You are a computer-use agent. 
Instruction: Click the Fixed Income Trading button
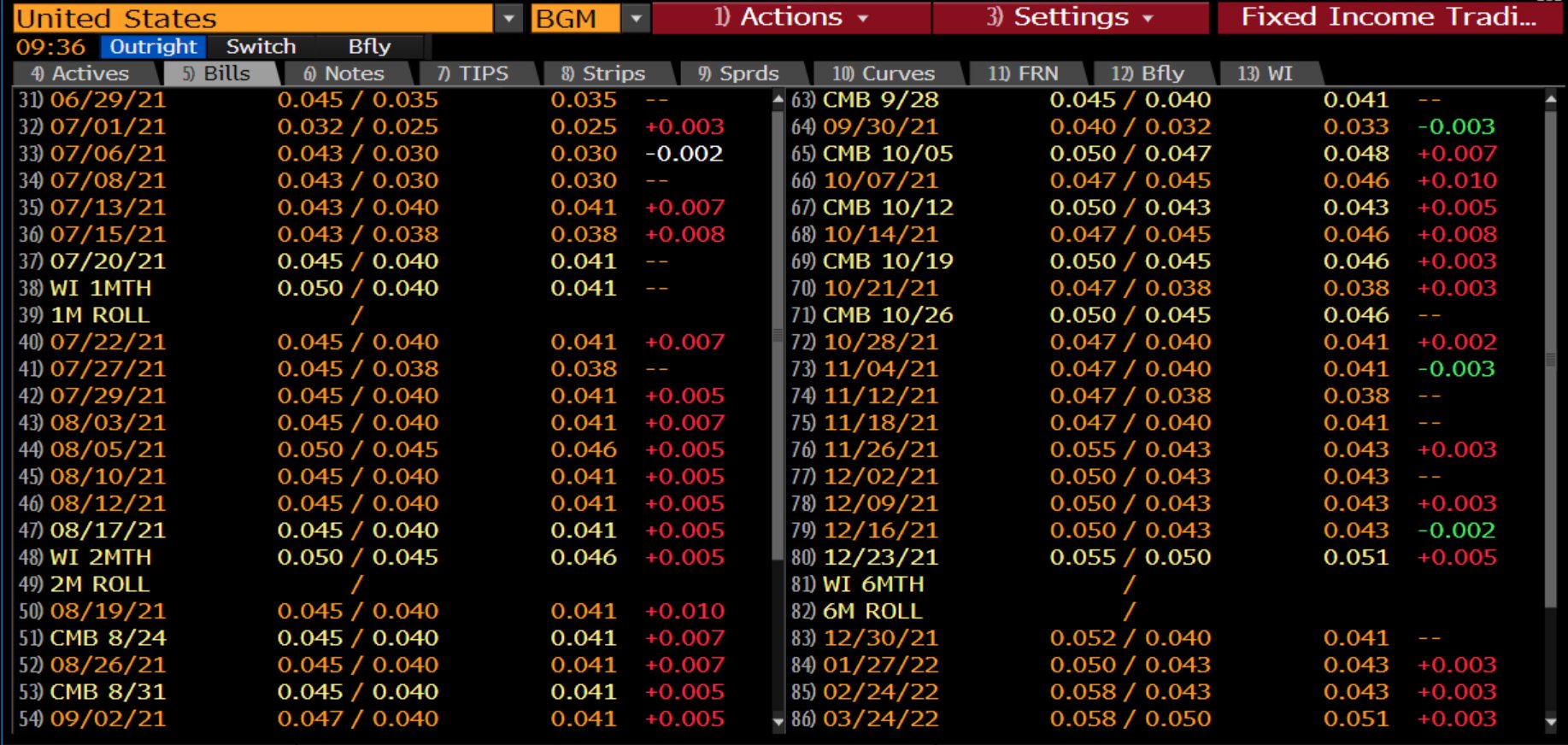point(1389,17)
